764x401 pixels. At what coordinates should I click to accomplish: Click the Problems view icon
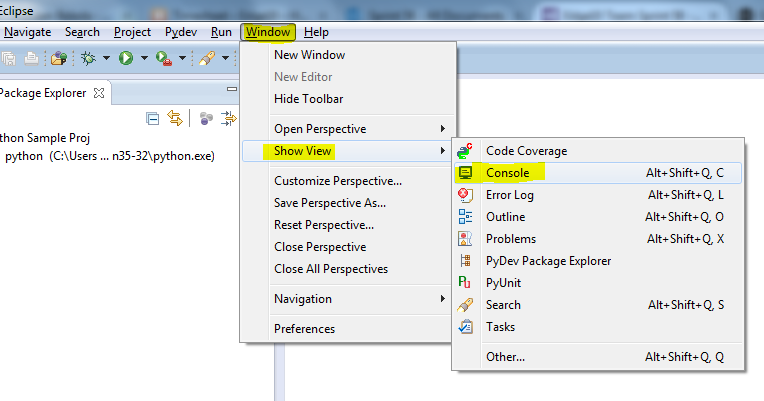[465, 239]
